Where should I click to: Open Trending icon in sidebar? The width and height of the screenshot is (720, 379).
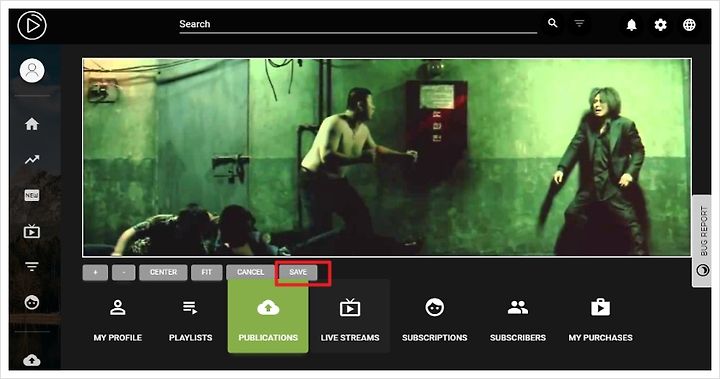(32, 159)
